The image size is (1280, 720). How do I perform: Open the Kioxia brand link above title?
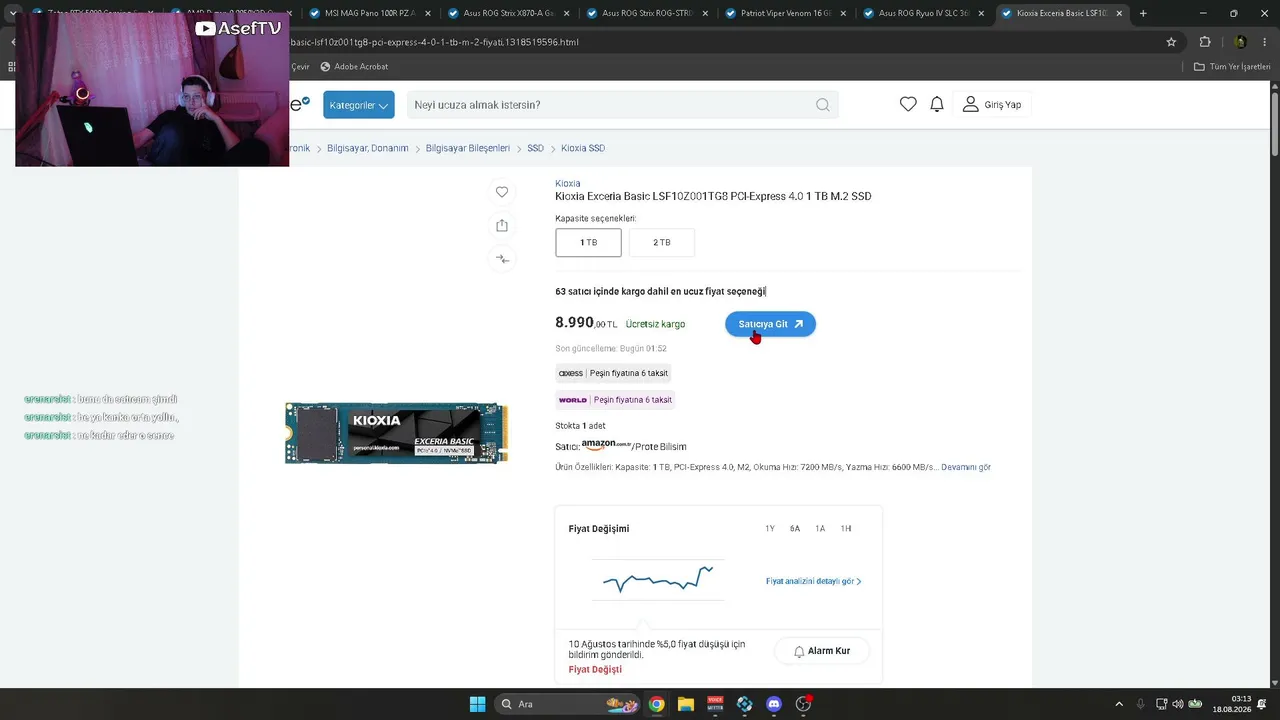click(x=567, y=183)
